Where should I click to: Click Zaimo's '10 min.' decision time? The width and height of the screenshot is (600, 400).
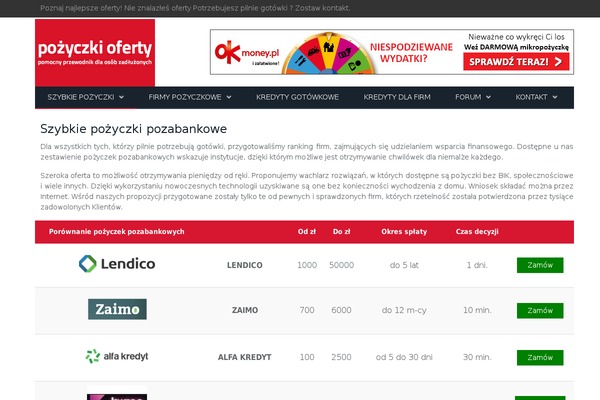pos(477,310)
